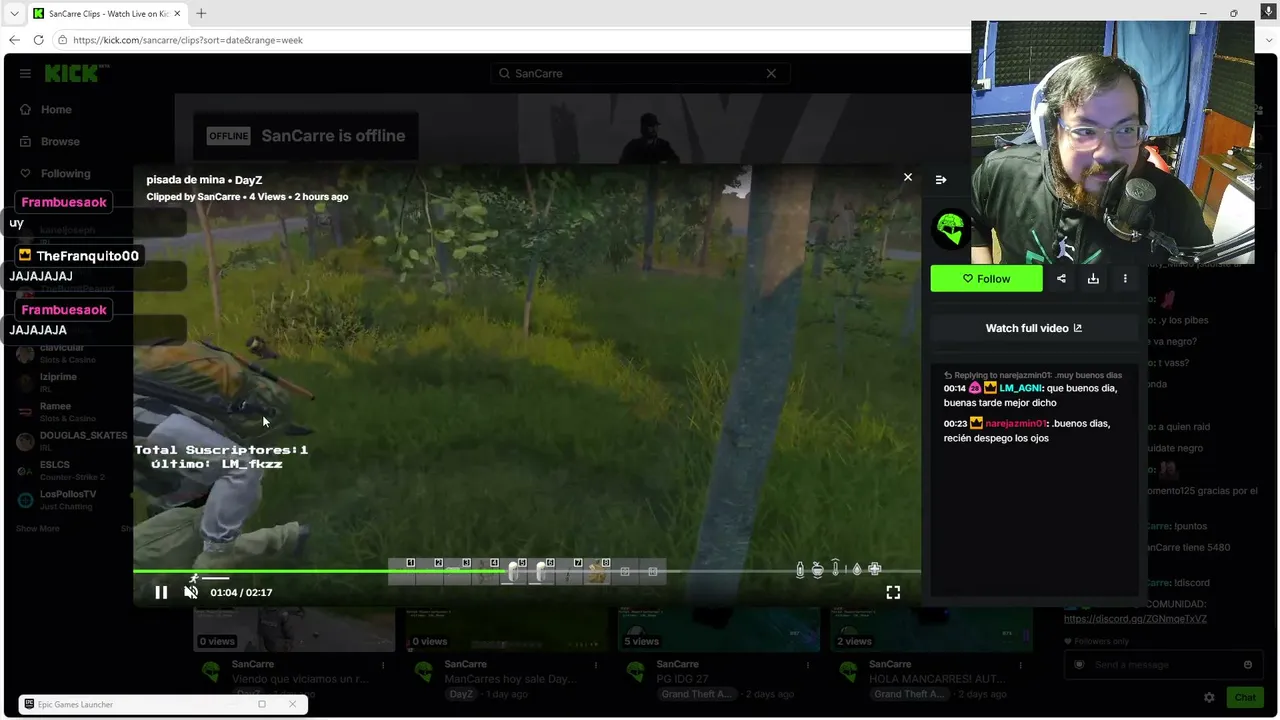Go back to the previous page
The width and height of the screenshot is (1280, 720).
14,40
